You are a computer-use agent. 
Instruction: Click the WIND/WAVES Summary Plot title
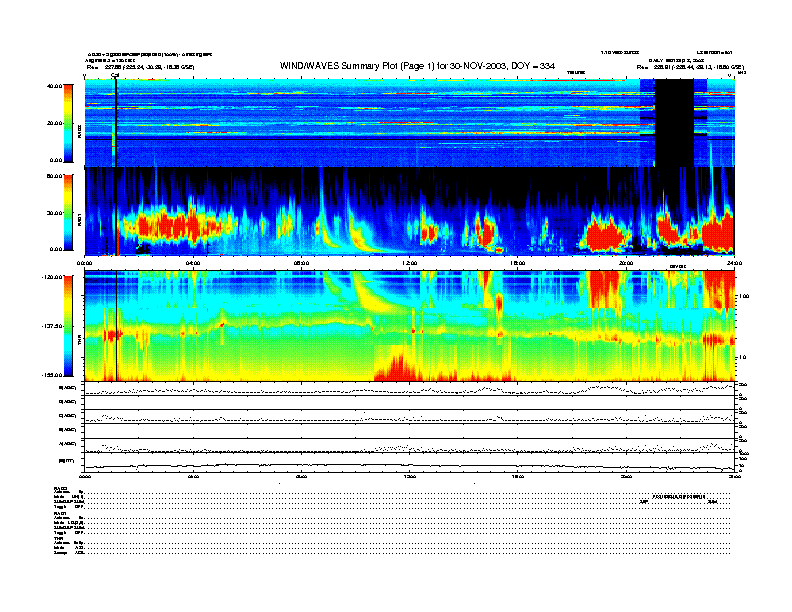[x=417, y=66]
